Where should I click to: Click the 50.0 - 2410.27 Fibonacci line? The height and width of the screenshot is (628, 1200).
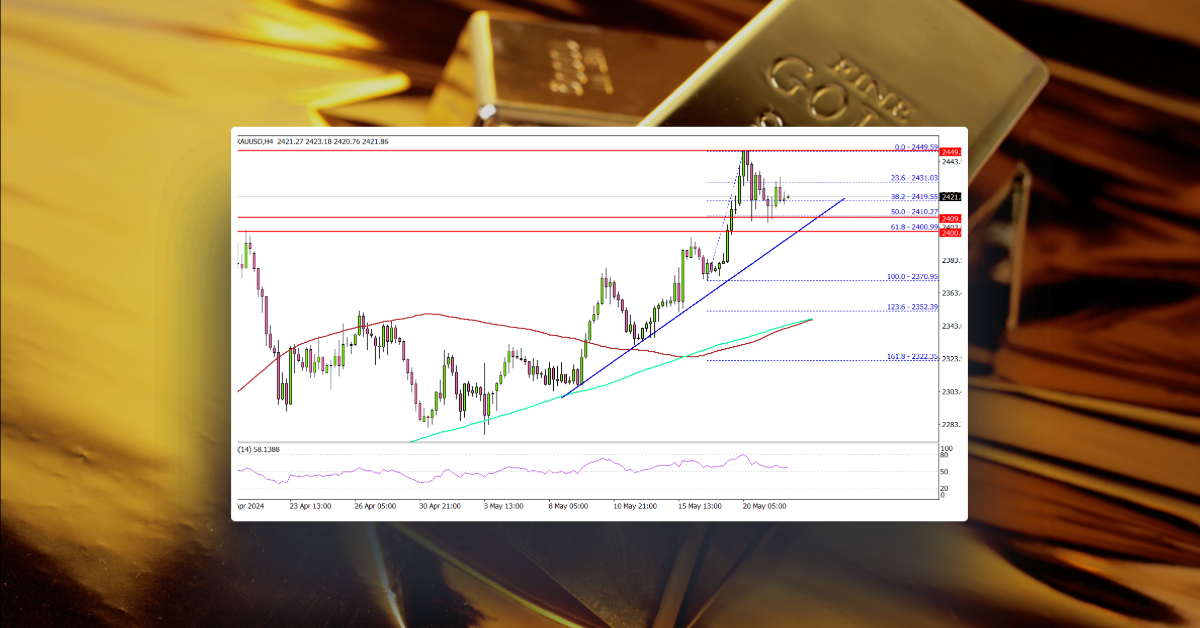[913, 211]
